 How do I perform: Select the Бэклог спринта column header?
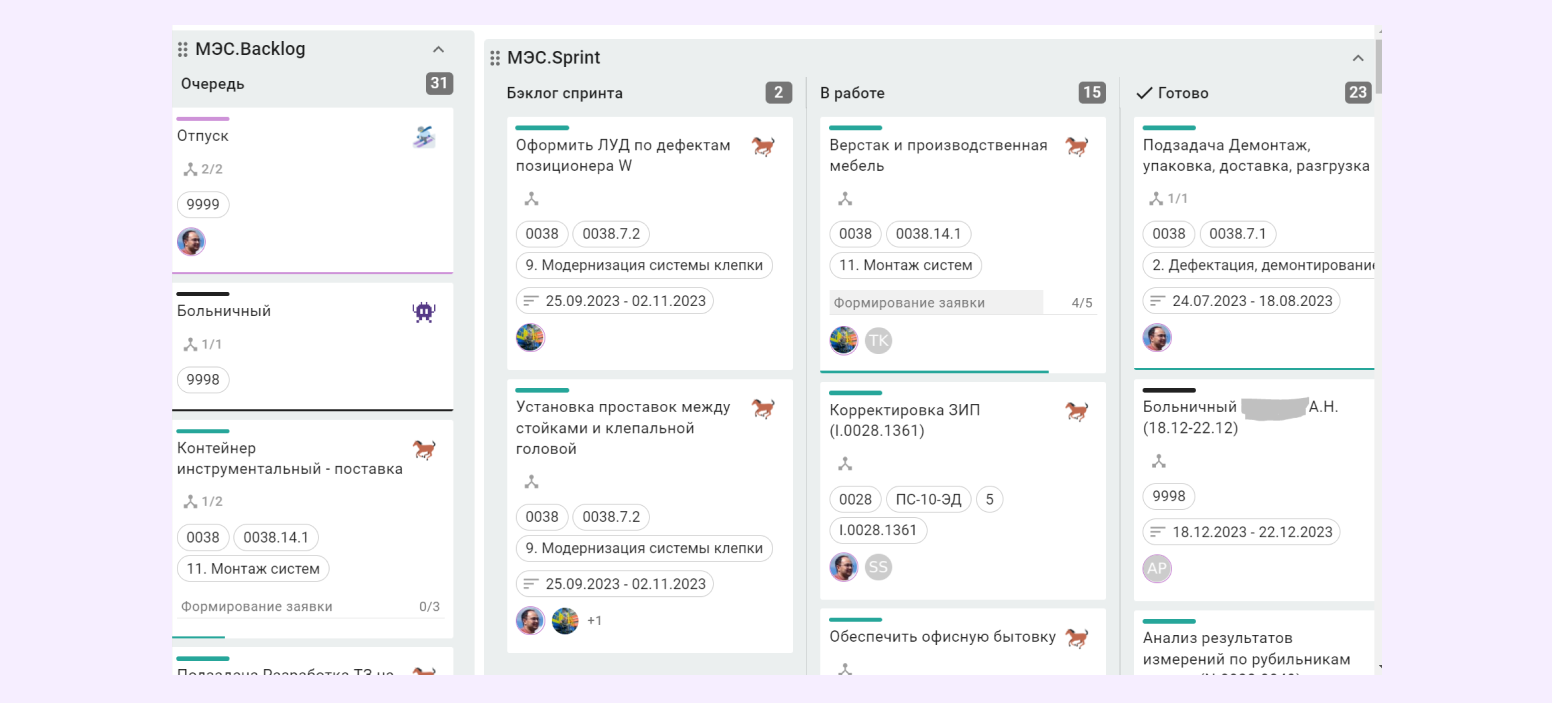click(565, 93)
